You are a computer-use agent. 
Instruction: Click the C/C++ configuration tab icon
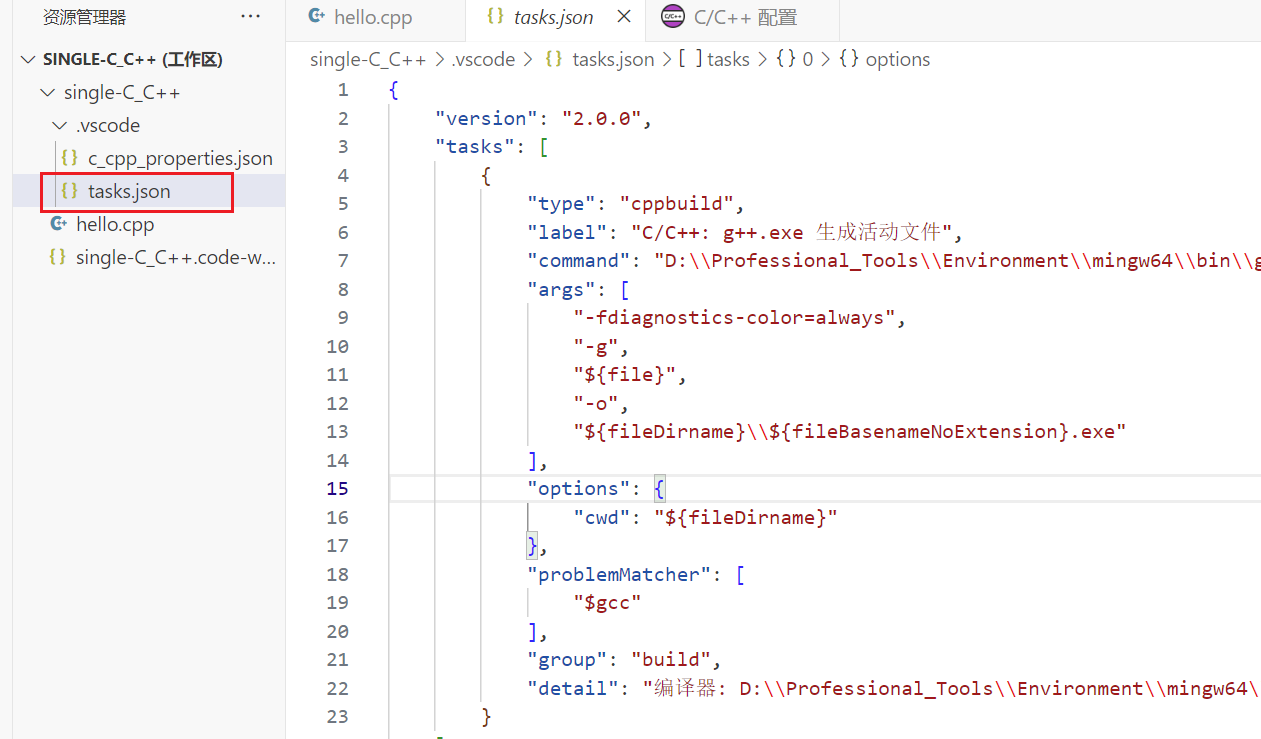click(x=673, y=17)
